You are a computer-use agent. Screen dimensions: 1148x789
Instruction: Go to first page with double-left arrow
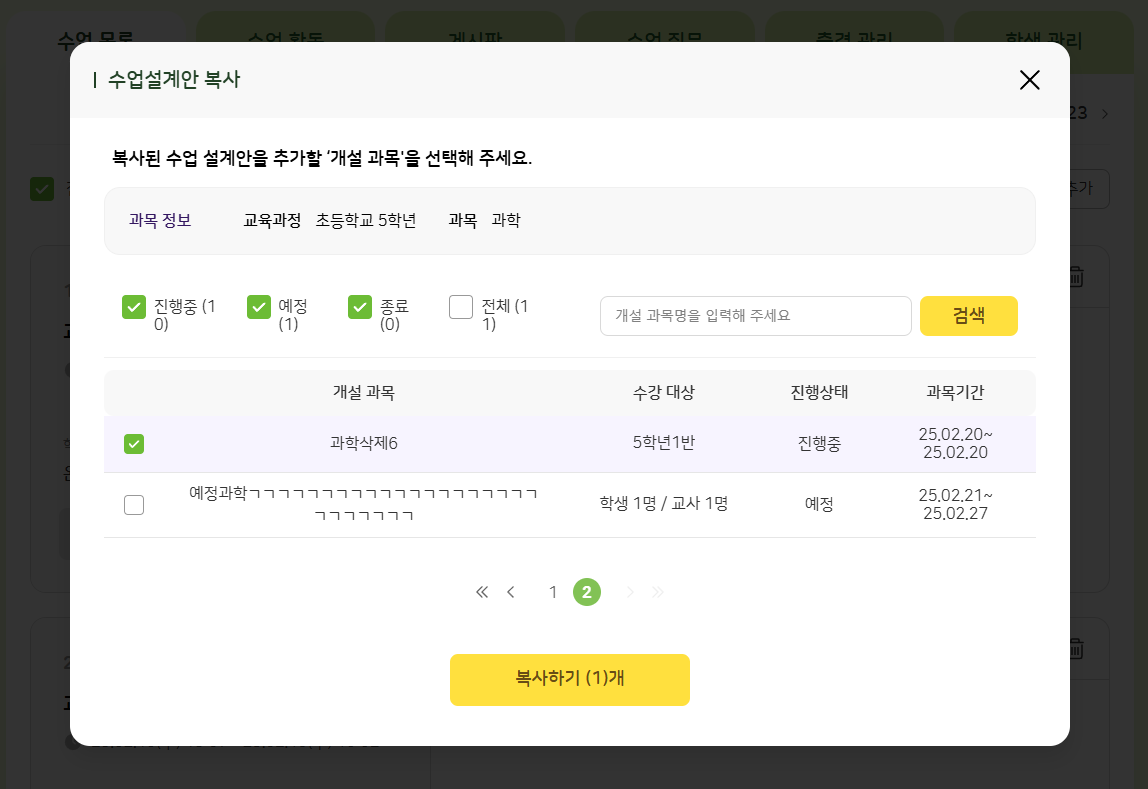point(482,592)
